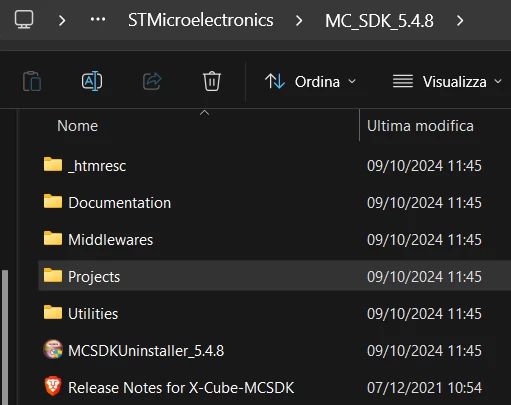Open Release Notes for X-Cube-MCSDK file

point(181,388)
